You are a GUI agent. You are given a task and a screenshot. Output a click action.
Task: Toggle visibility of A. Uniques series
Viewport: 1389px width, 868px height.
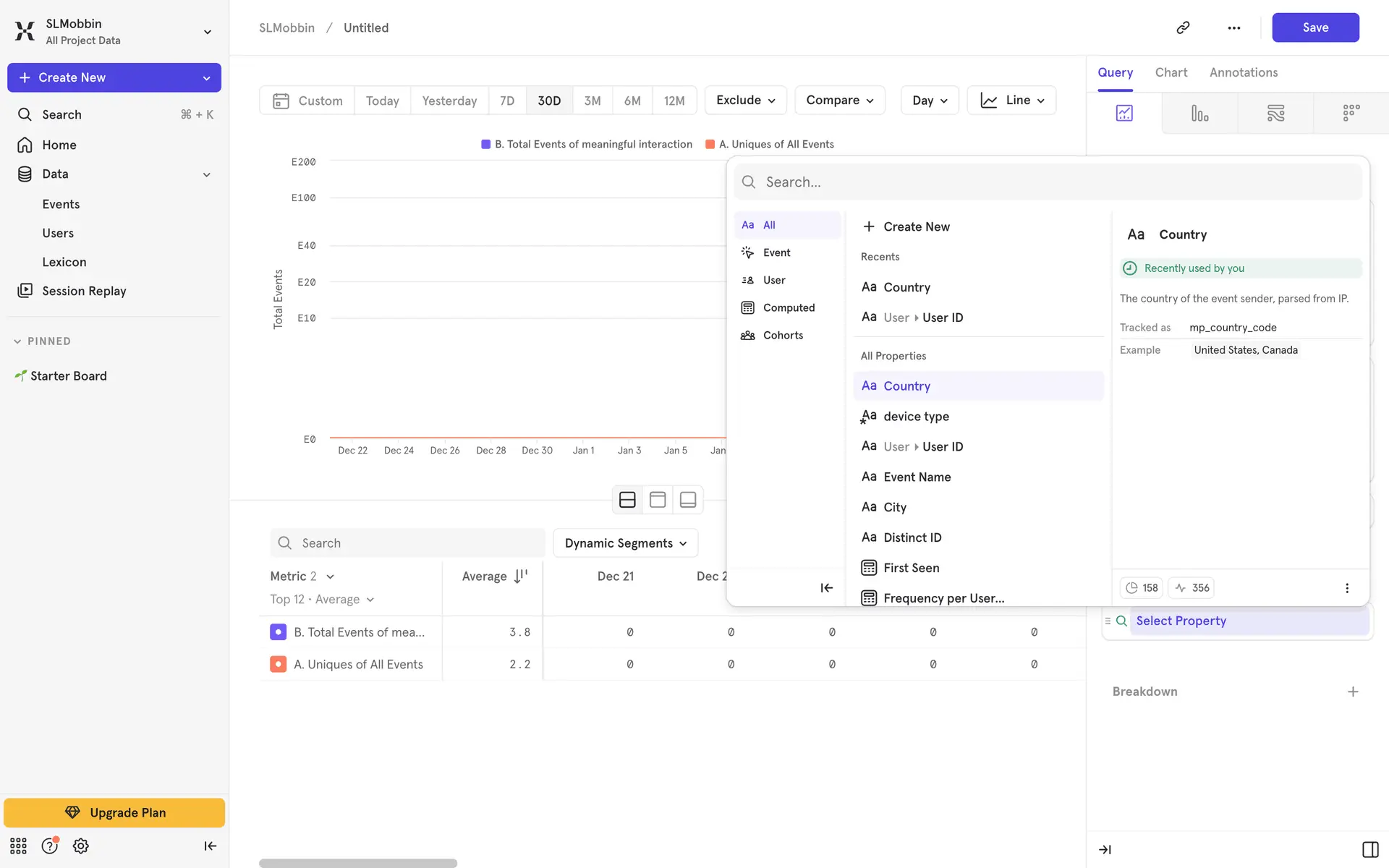[278, 664]
